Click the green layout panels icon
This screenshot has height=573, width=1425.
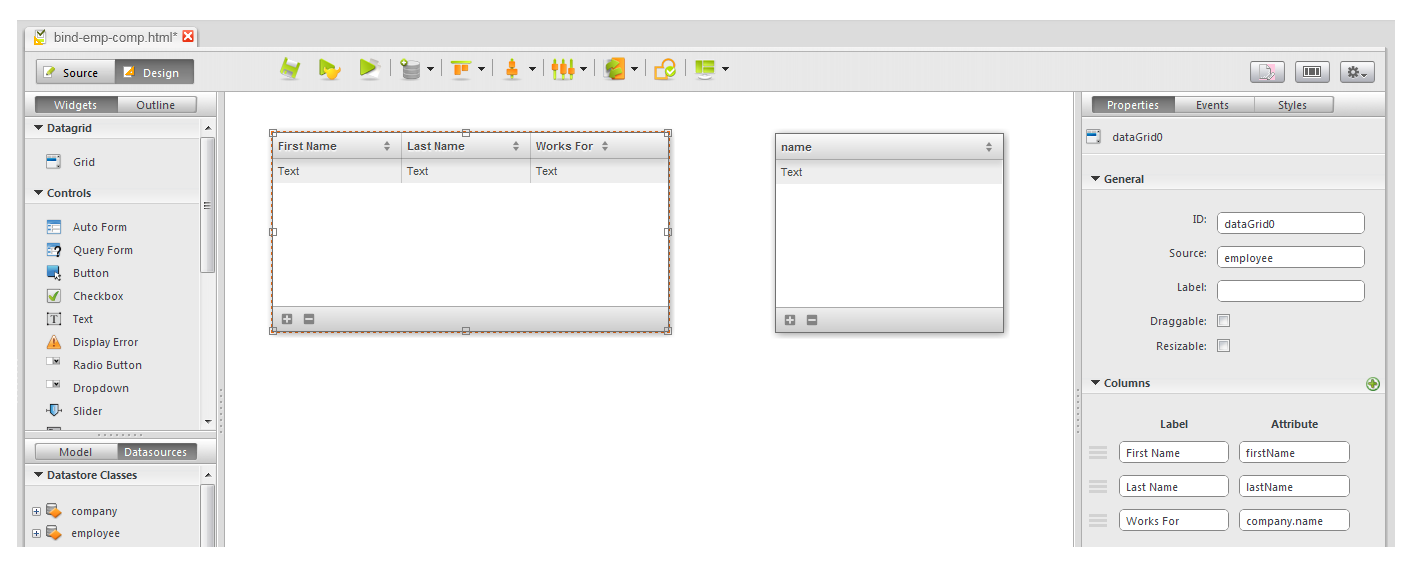(x=705, y=69)
